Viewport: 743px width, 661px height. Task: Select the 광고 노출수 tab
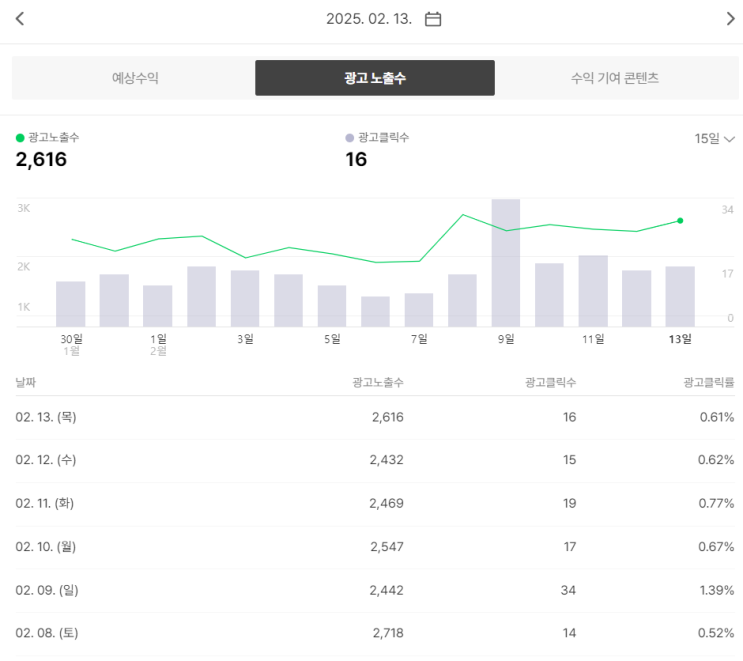pos(375,78)
